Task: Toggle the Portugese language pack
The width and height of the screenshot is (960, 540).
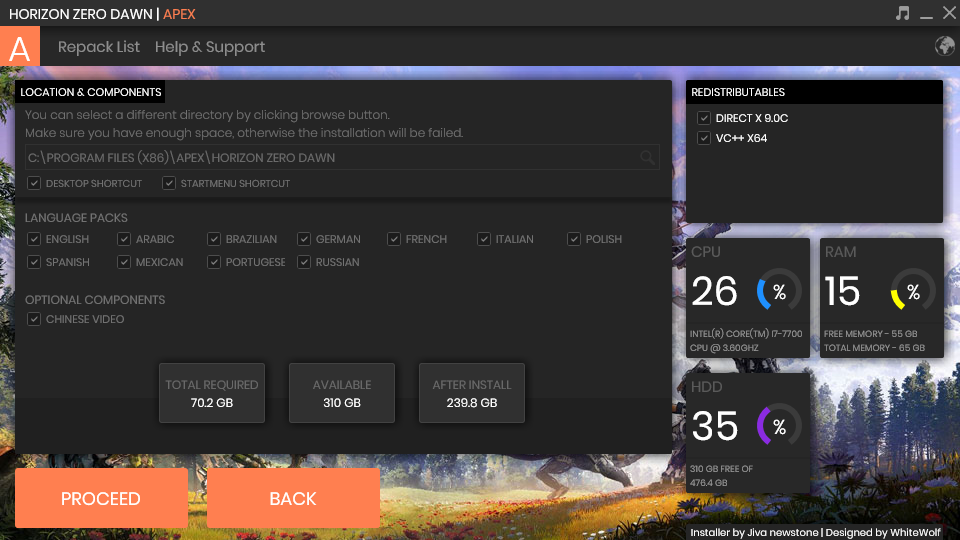Action: point(214,262)
